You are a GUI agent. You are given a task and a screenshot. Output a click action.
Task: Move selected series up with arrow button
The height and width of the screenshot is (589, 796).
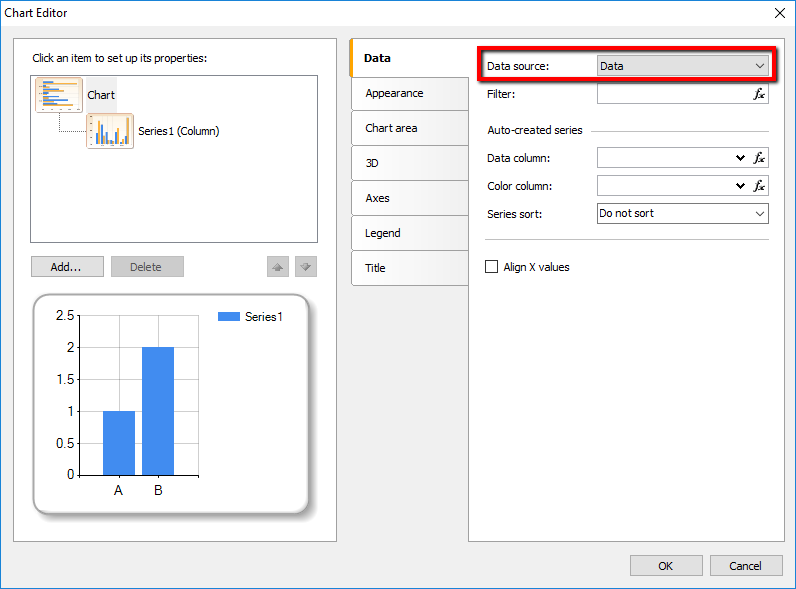(x=278, y=267)
